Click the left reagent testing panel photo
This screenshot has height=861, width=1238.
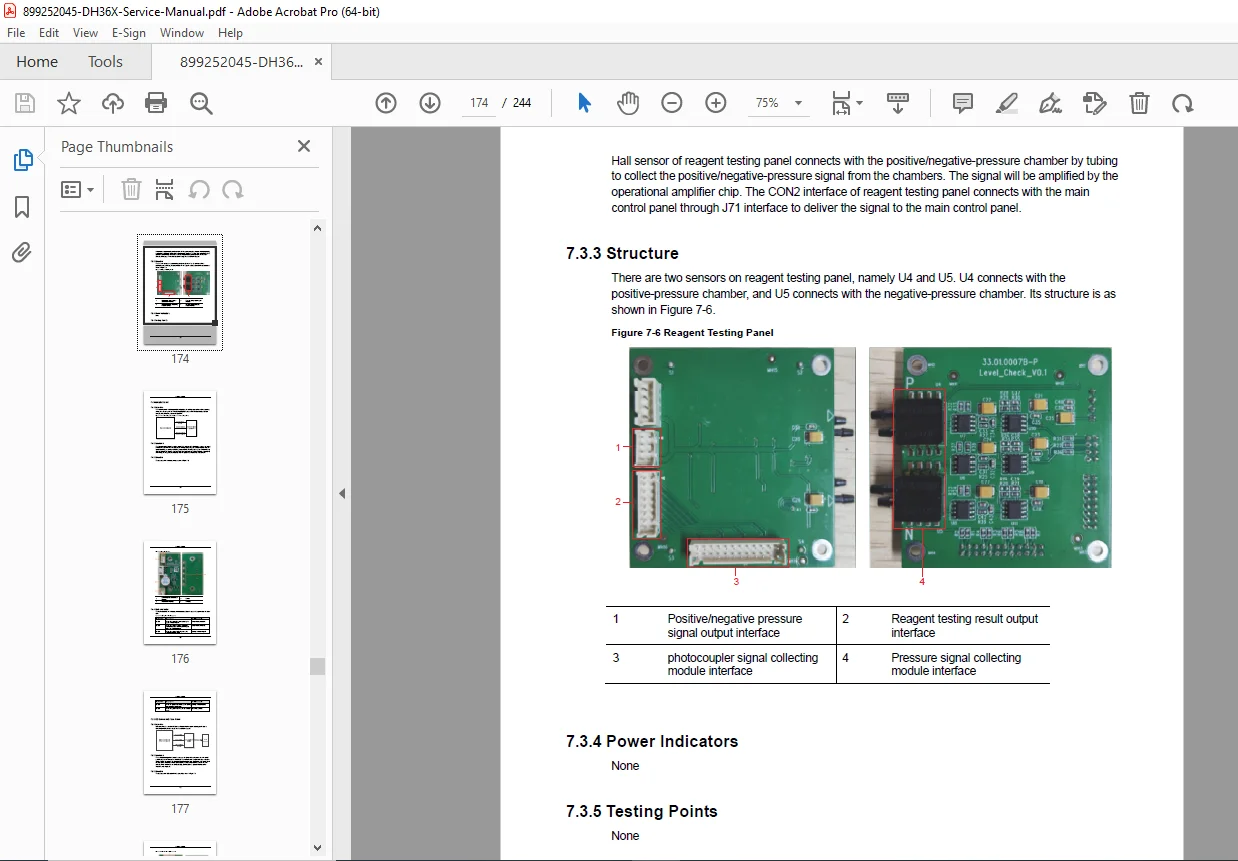point(742,457)
